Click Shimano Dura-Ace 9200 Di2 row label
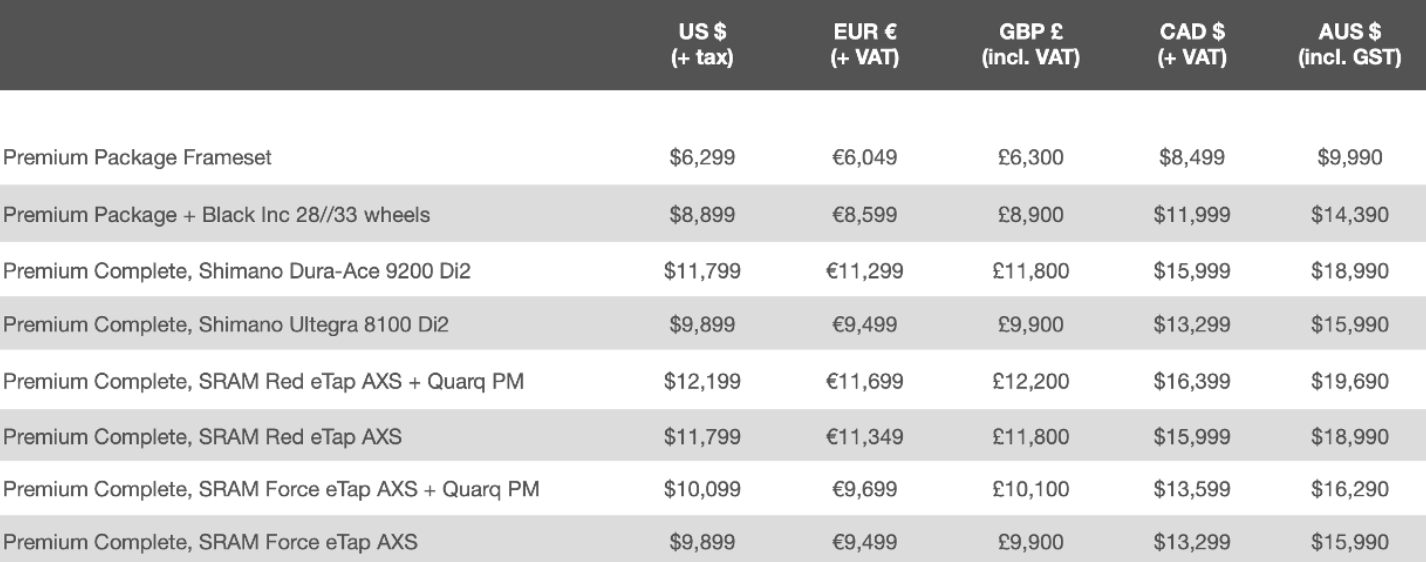 pyautogui.click(x=236, y=270)
